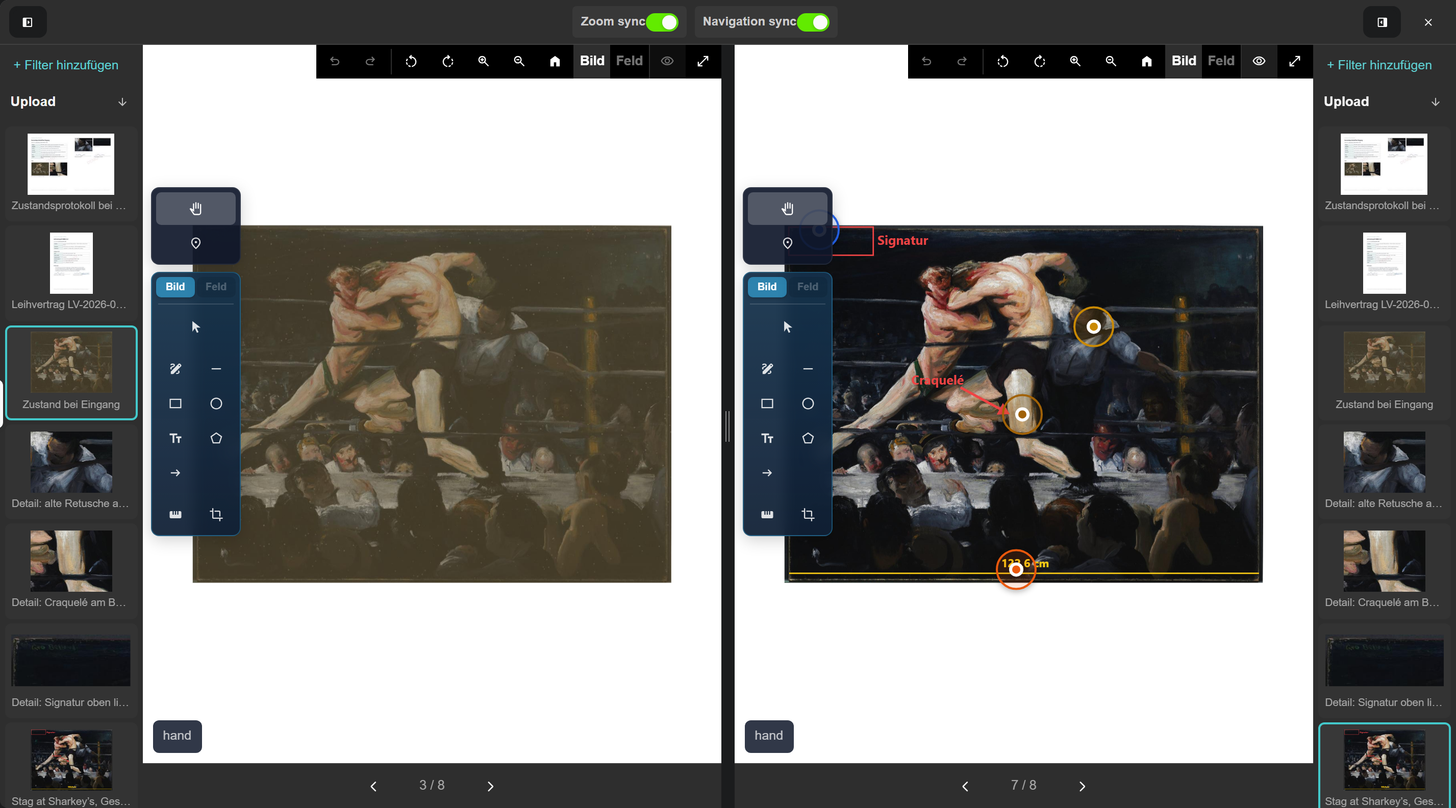This screenshot has width=1456, height=808.
Task: Select the hand pan tool in right viewer
Action: pos(788,208)
